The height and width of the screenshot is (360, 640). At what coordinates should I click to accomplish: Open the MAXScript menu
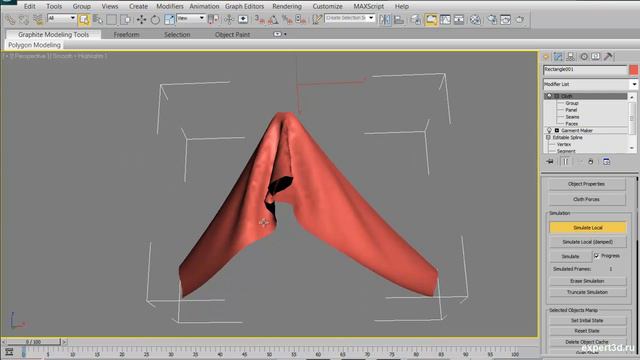tap(369, 6)
